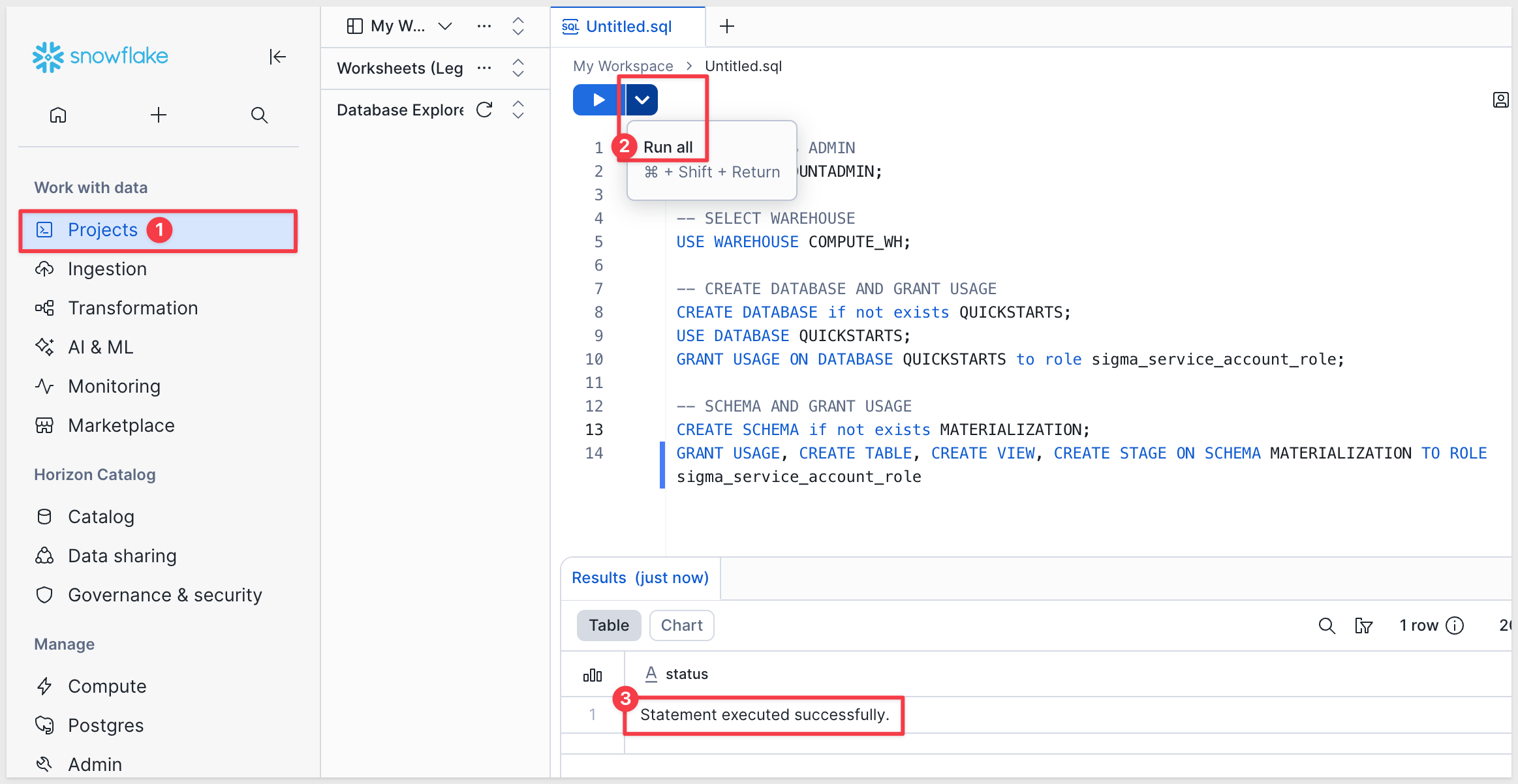
Task: Open Governance & security section
Action: coord(164,595)
